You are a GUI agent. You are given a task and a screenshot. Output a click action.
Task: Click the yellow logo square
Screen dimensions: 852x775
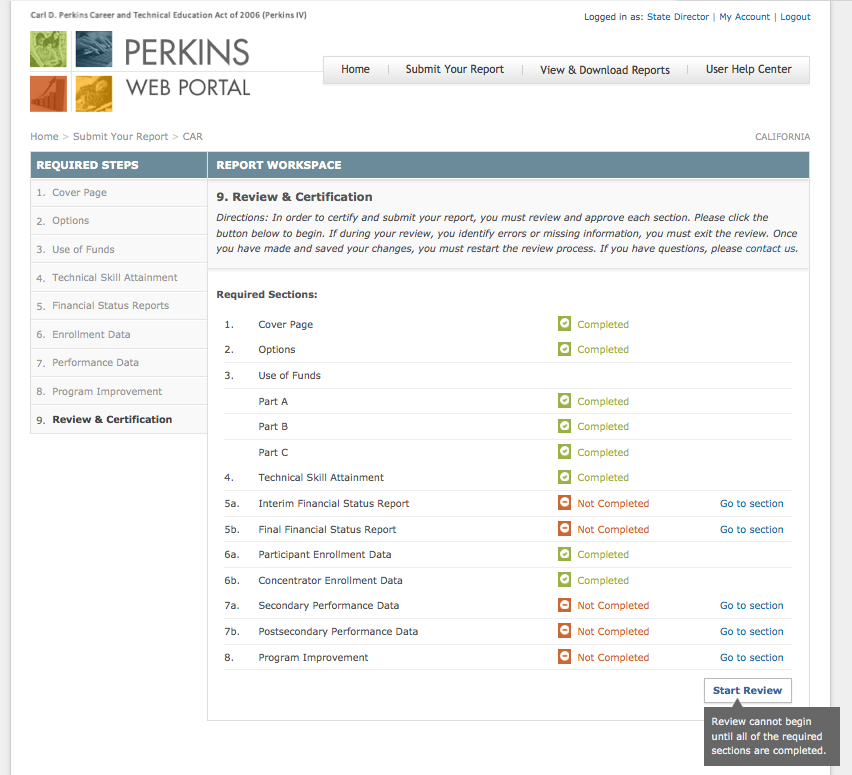click(93, 93)
